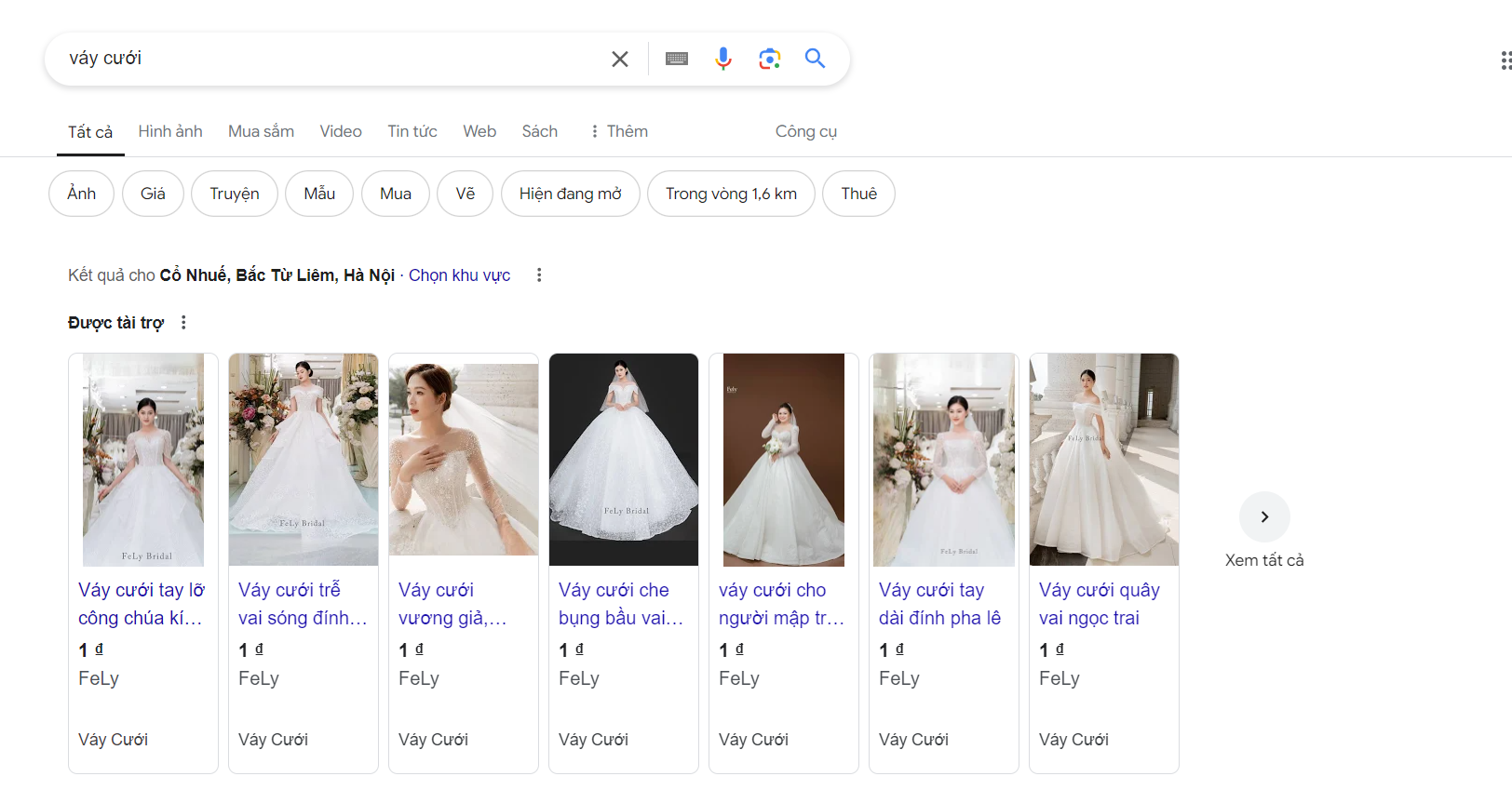The width and height of the screenshot is (1512, 790).
Task: Start voice search with the microphone
Action: click(722, 59)
